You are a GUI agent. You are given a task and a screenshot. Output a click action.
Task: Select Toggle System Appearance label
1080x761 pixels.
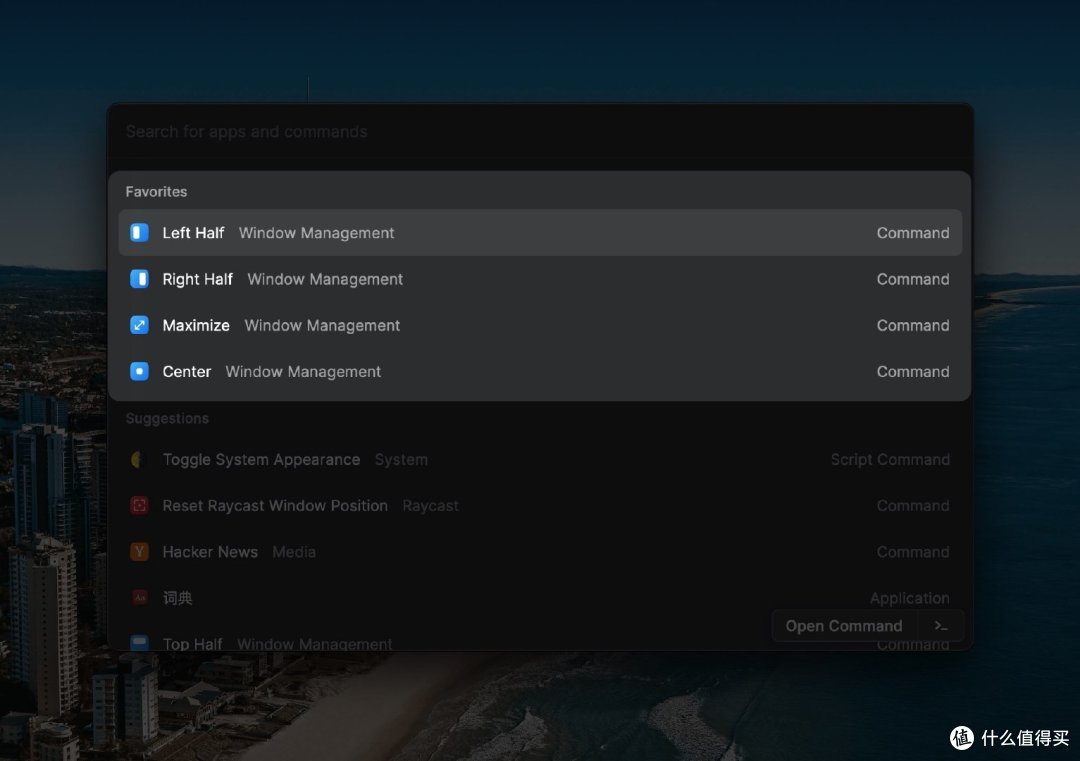click(261, 459)
